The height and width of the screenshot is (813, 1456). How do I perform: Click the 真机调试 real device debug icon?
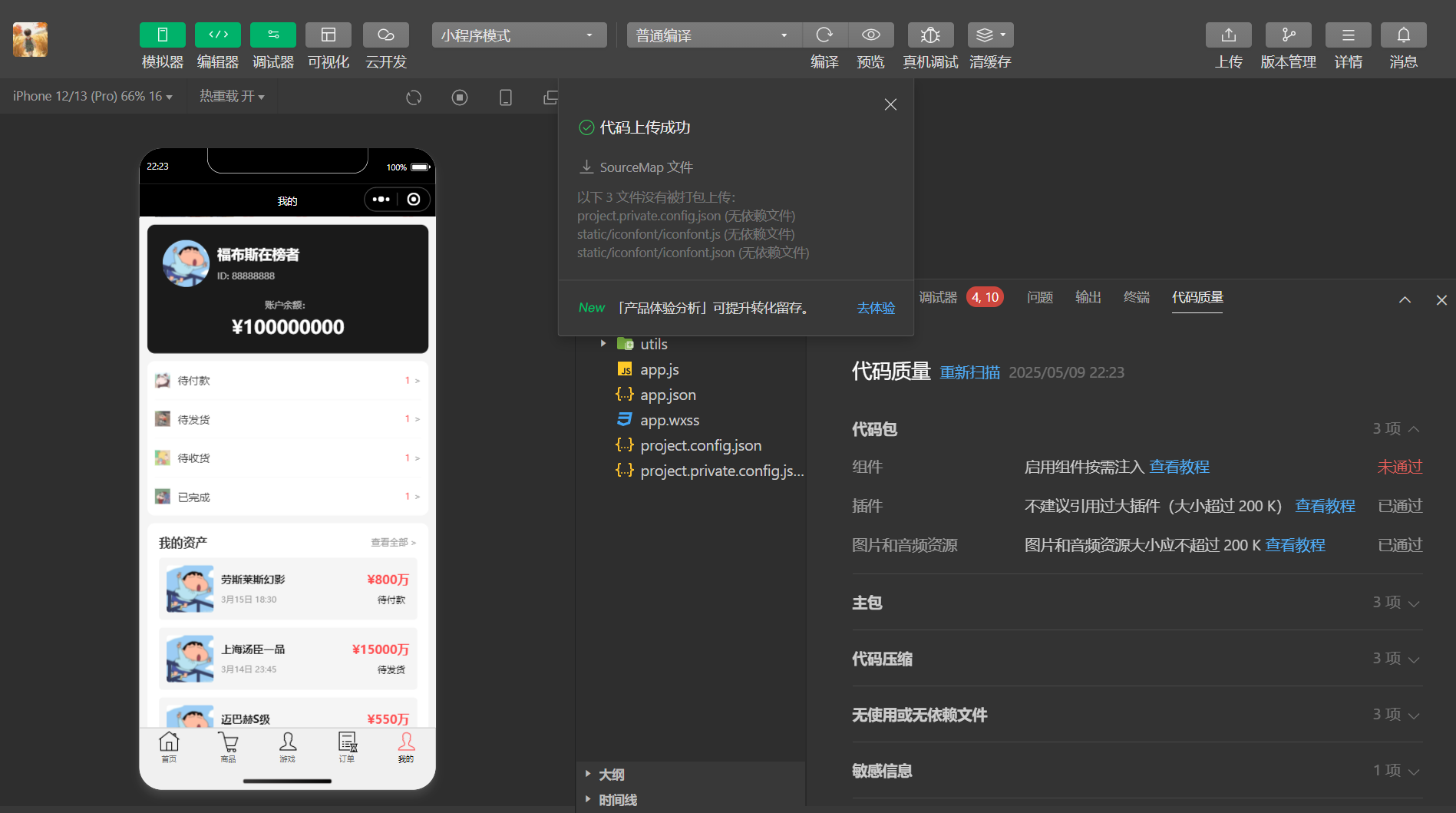tap(930, 35)
